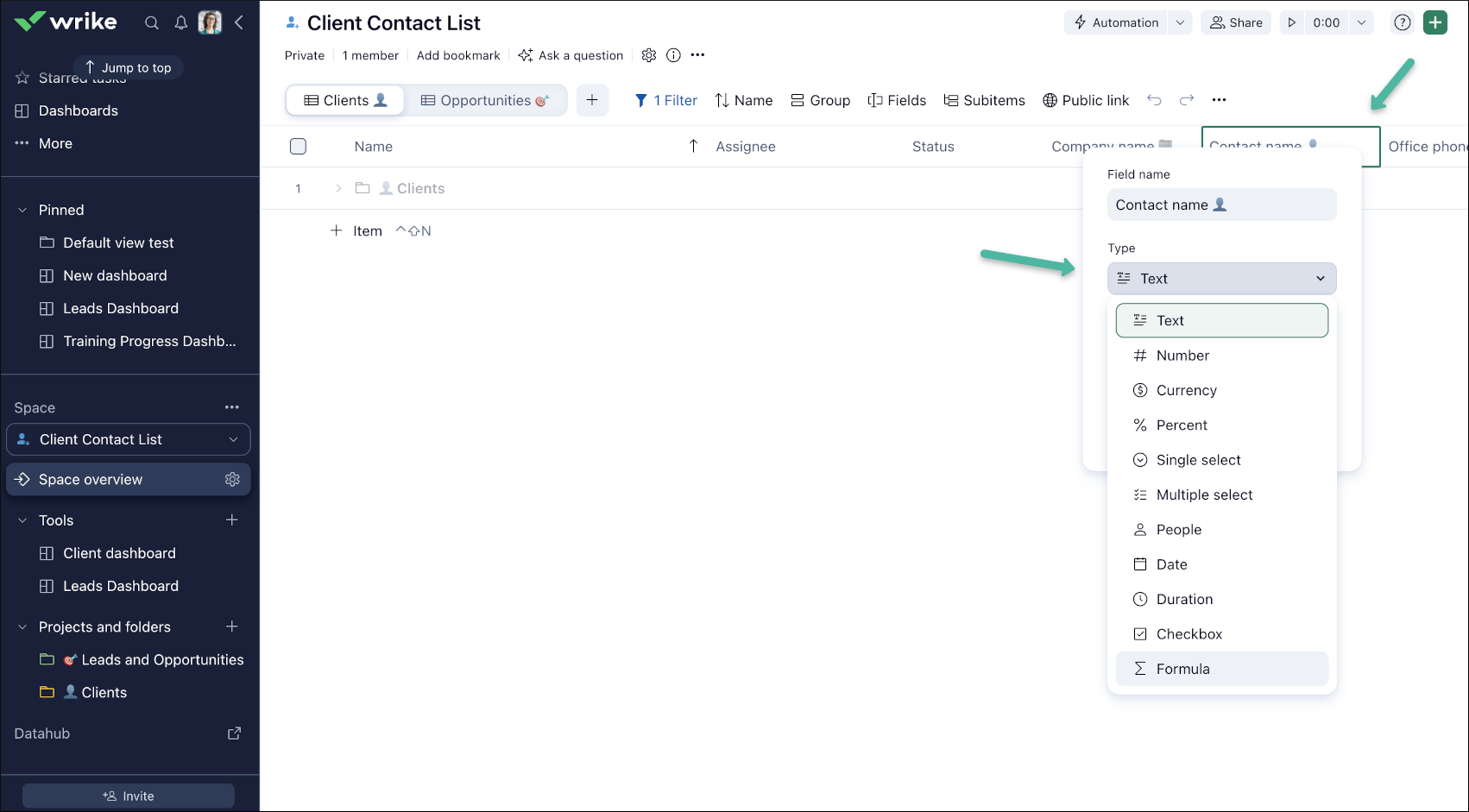Viewport: 1469px width, 812px height.
Task: Click the Share button
Action: point(1236,23)
